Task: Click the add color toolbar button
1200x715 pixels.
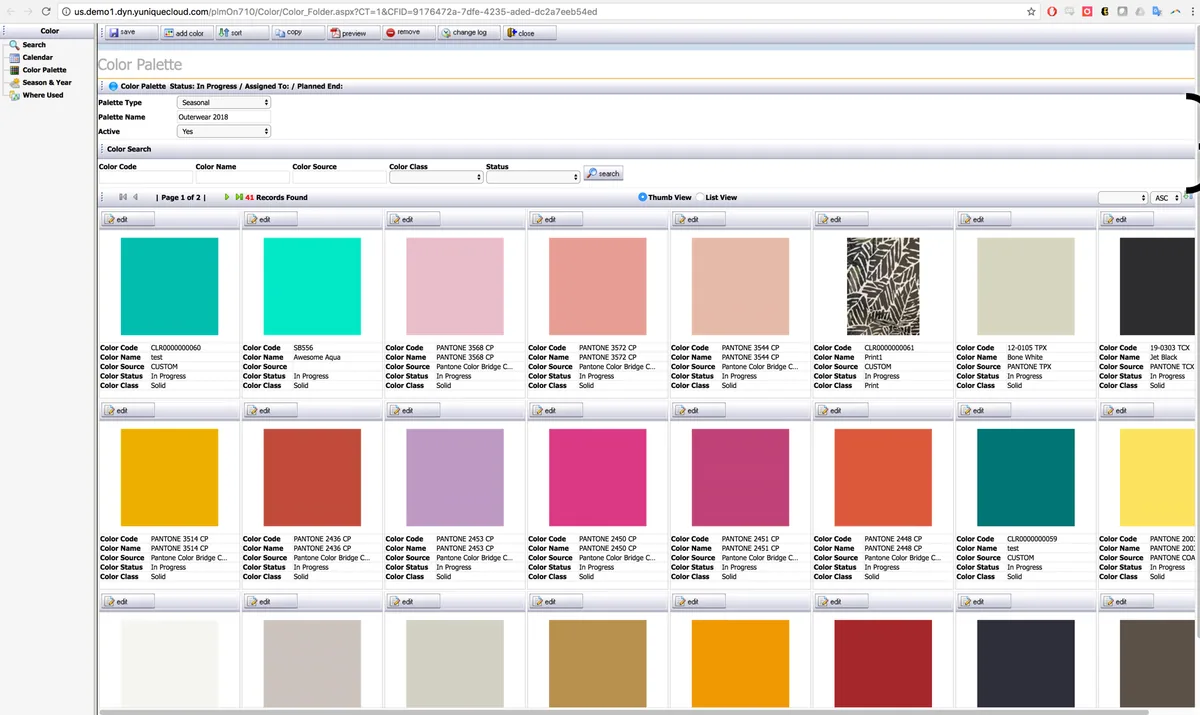Action: pyautogui.click(x=185, y=33)
